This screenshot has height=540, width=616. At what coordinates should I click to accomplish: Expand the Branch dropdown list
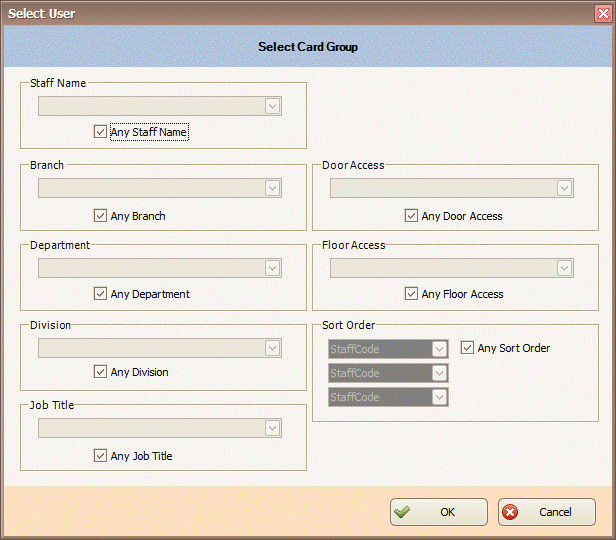tap(272, 188)
